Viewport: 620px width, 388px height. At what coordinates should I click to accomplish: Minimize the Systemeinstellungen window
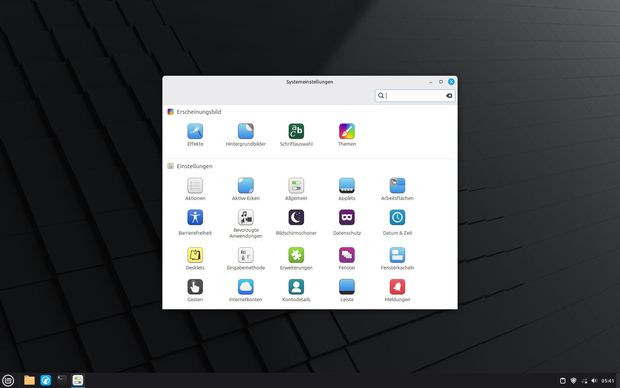point(431,82)
